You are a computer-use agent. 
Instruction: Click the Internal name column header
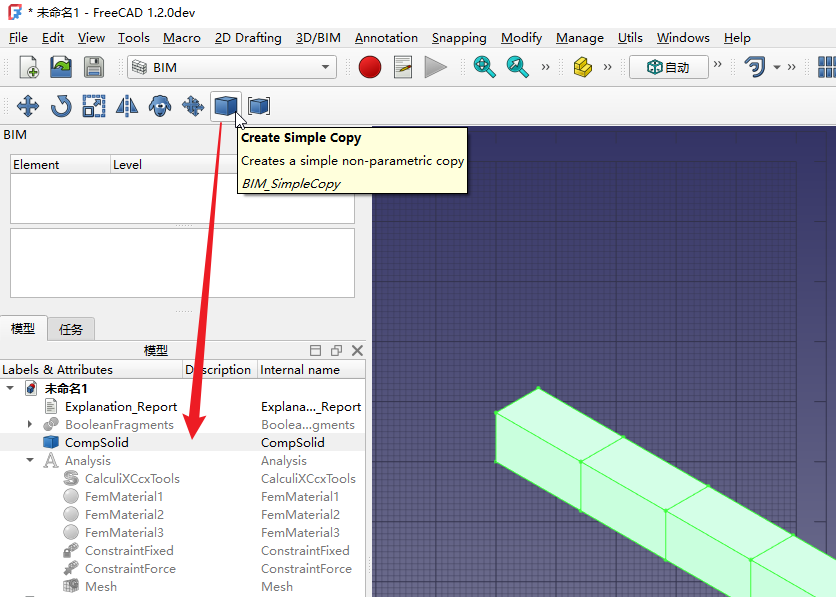pos(300,370)
